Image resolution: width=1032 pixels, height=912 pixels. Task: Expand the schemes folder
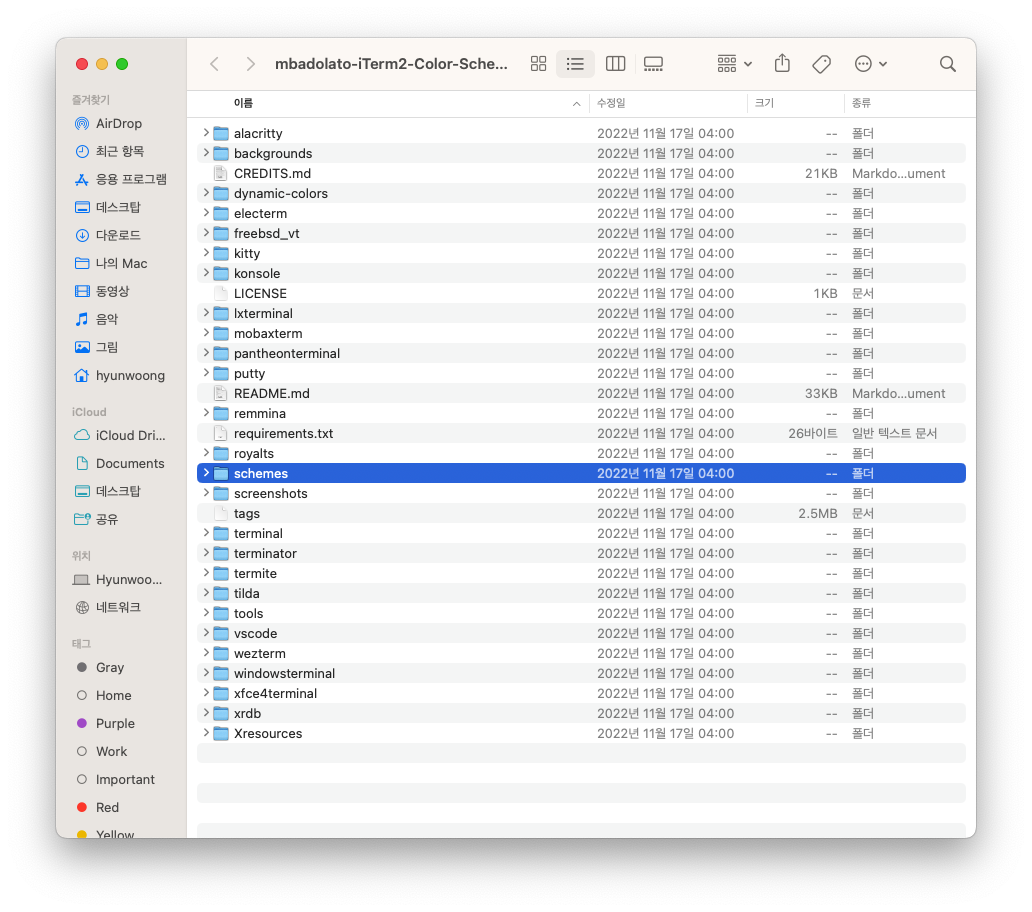click(206, 472)
